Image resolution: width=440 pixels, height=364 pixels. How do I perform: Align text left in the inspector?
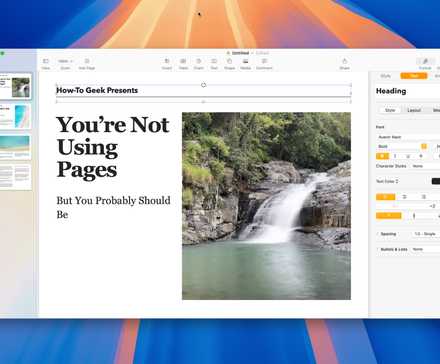point(386,197)
